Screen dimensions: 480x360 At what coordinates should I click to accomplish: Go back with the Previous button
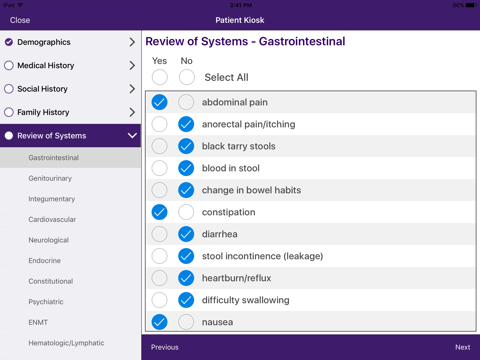point(165,347)
